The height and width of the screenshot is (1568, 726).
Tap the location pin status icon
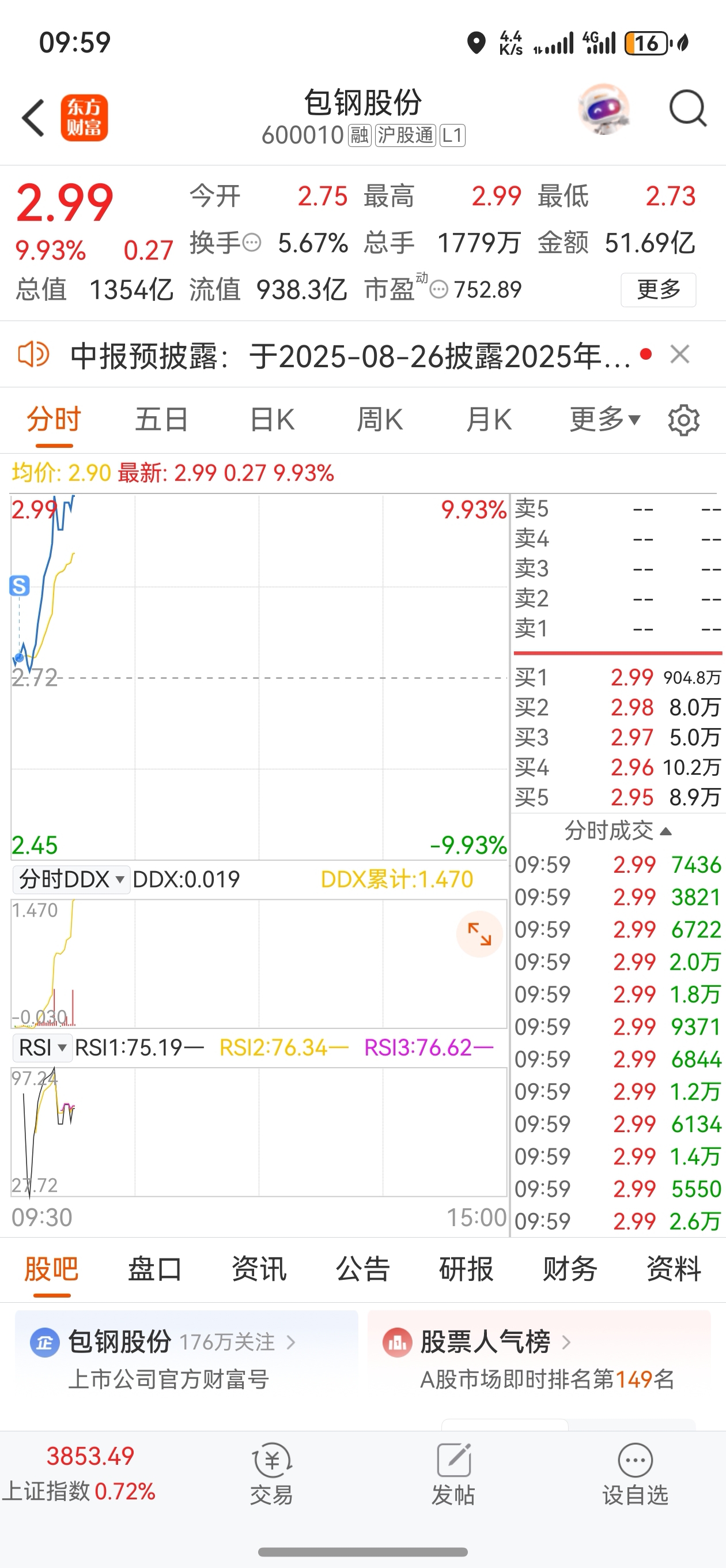(x=476, y=43)
